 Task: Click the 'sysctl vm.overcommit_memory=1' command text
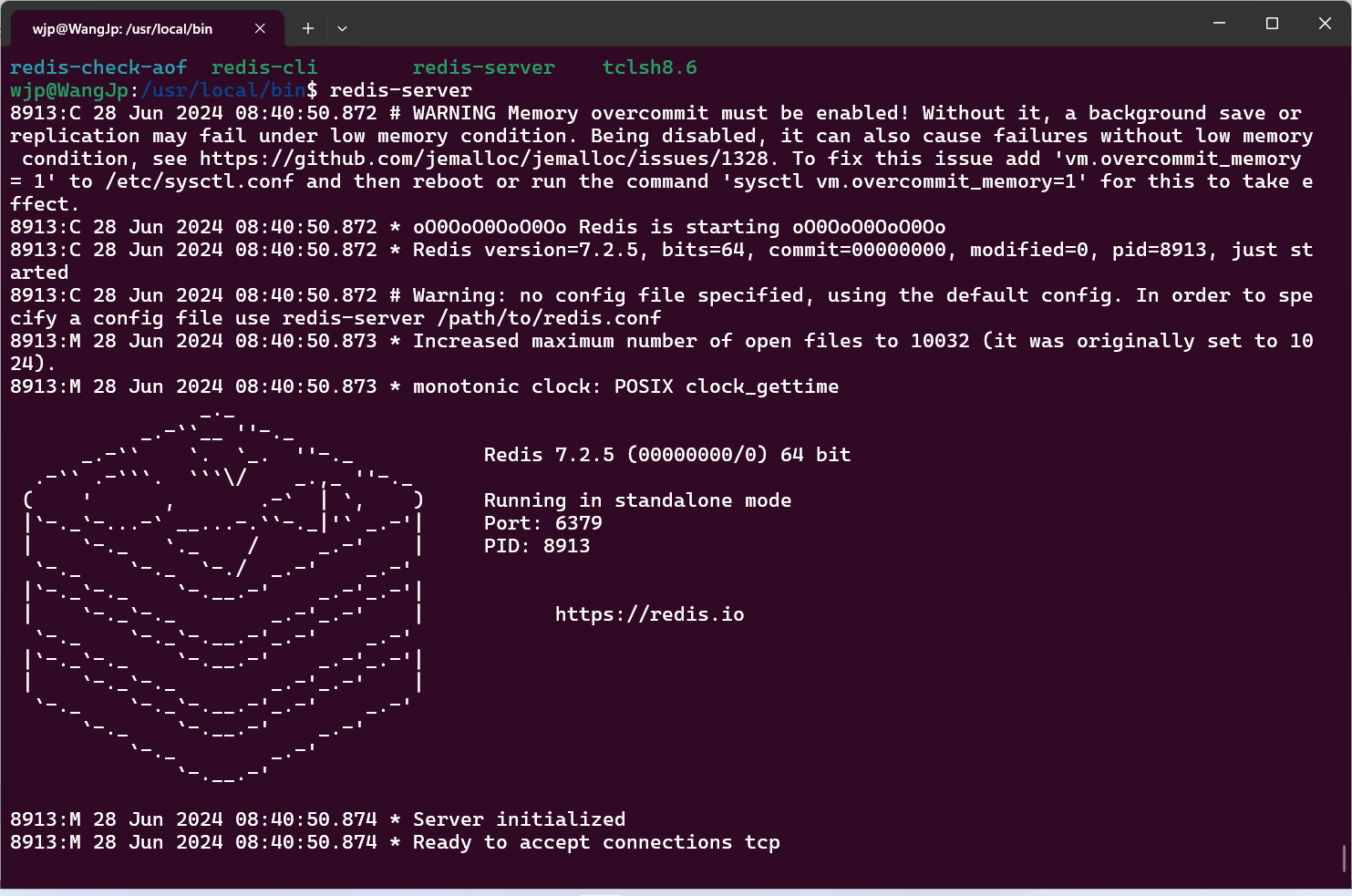click(x=904, y=181)
